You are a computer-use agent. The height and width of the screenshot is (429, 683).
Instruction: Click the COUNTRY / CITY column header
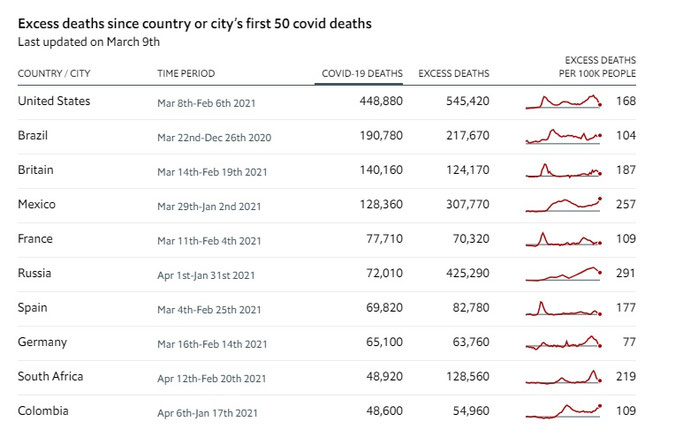click(x=56, y=74)
